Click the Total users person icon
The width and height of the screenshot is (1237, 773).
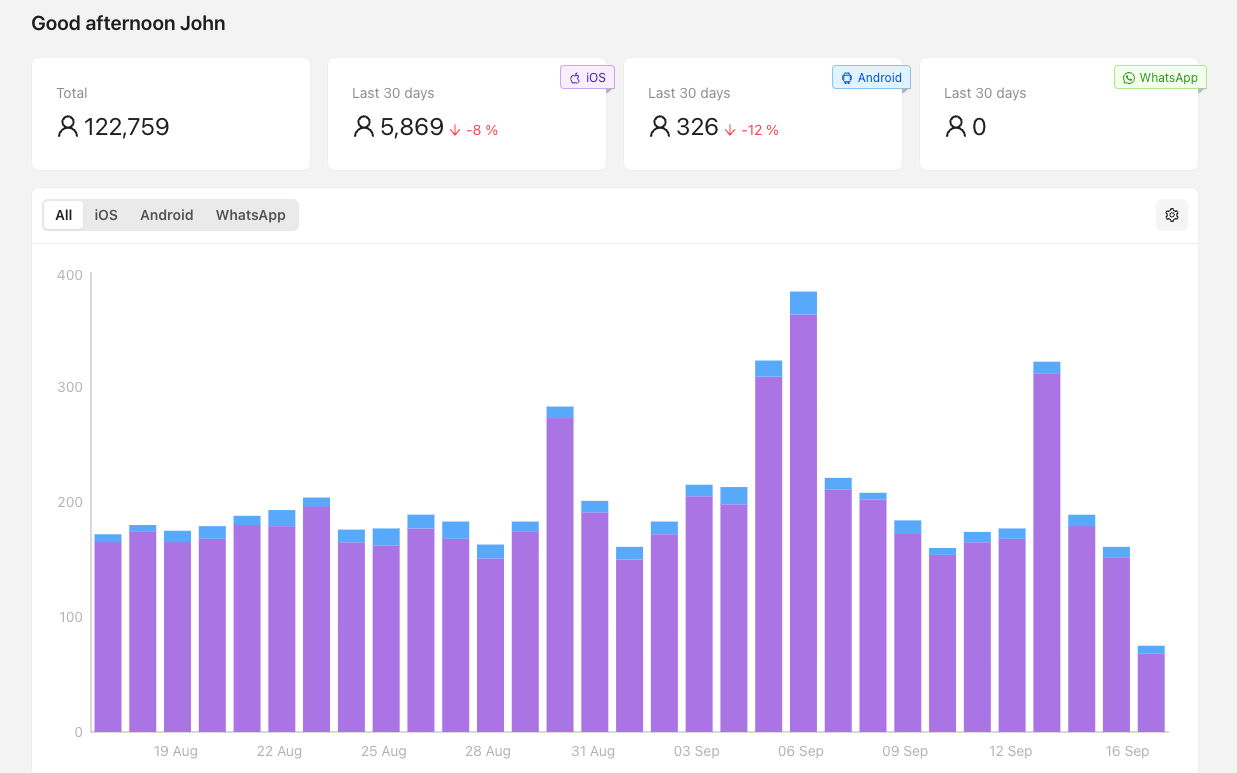click(x=68, y=127)
